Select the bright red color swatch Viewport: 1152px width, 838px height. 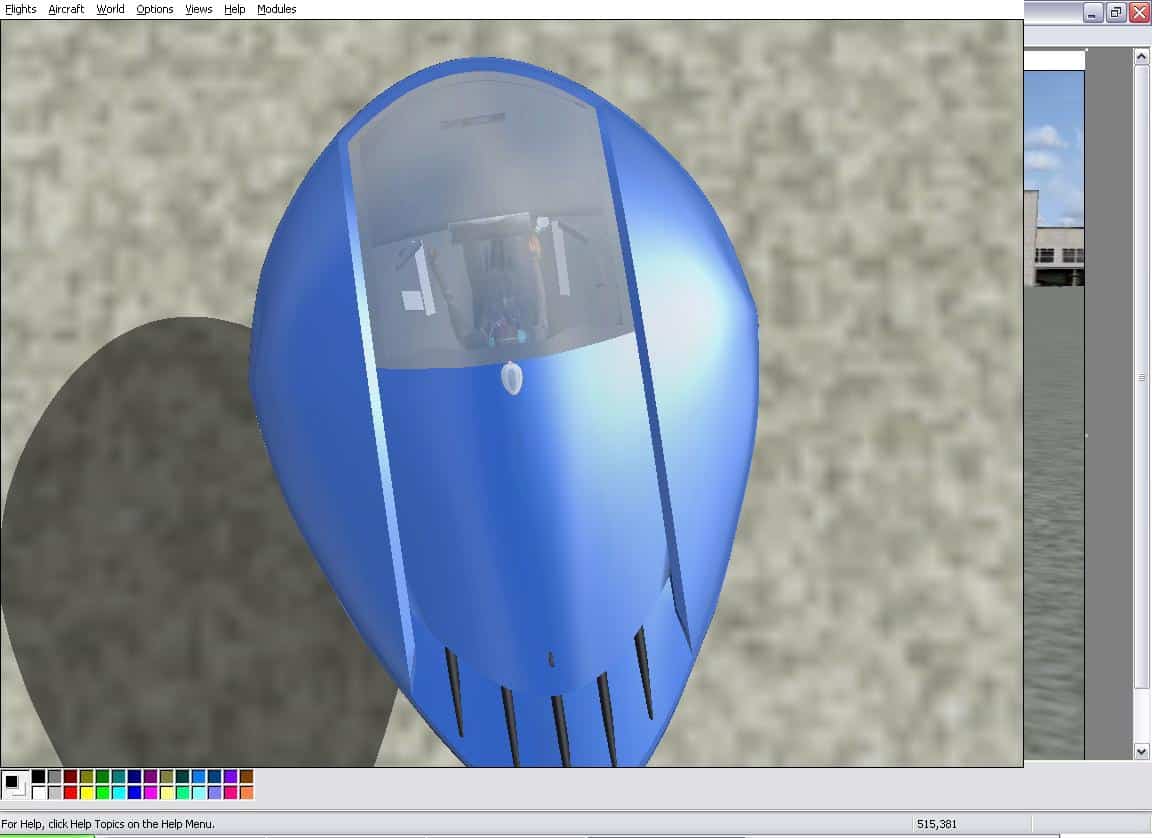(x=70, y=793)
